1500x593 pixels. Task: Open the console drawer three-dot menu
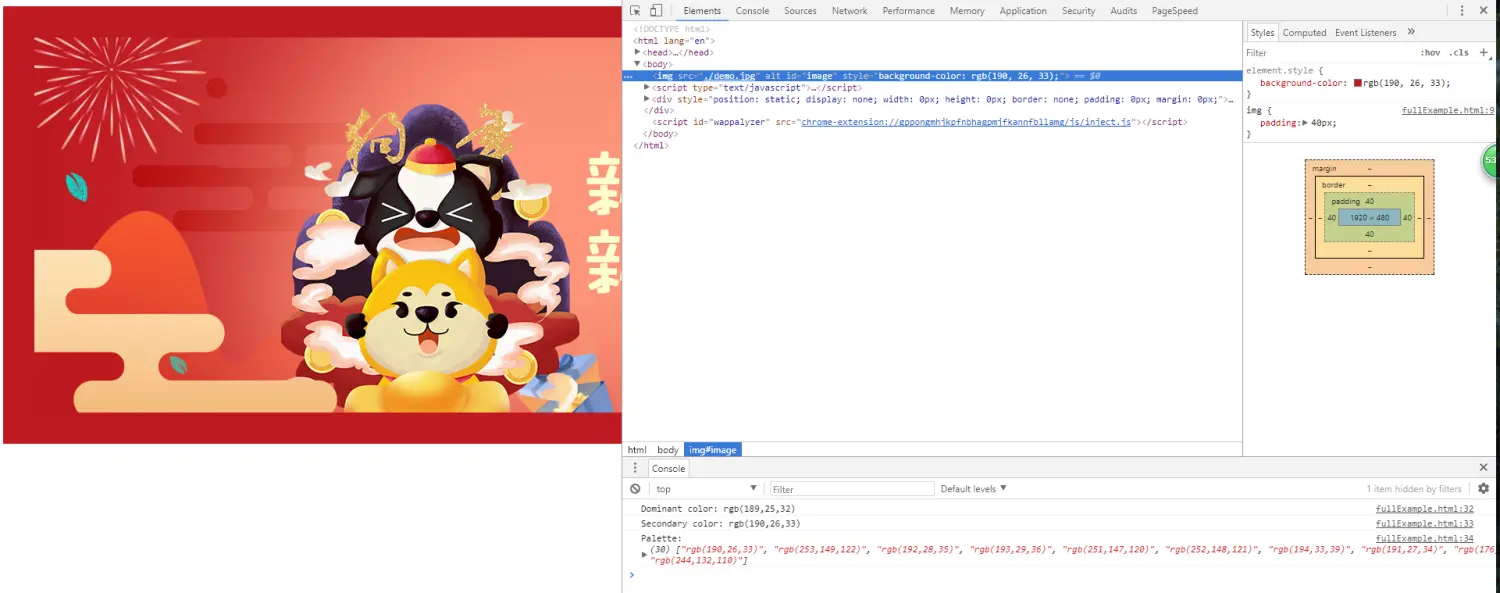635,468
